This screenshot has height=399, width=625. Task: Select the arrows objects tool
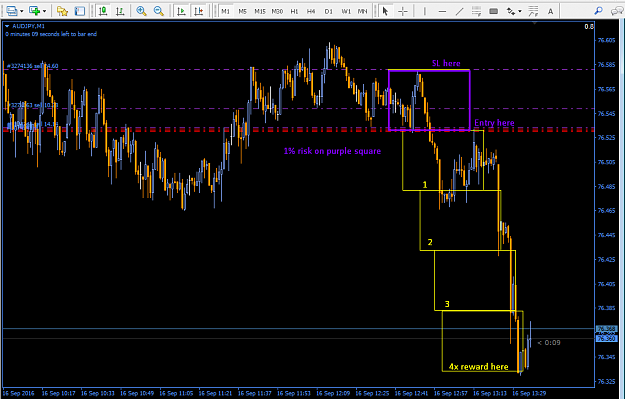point(511,11)
